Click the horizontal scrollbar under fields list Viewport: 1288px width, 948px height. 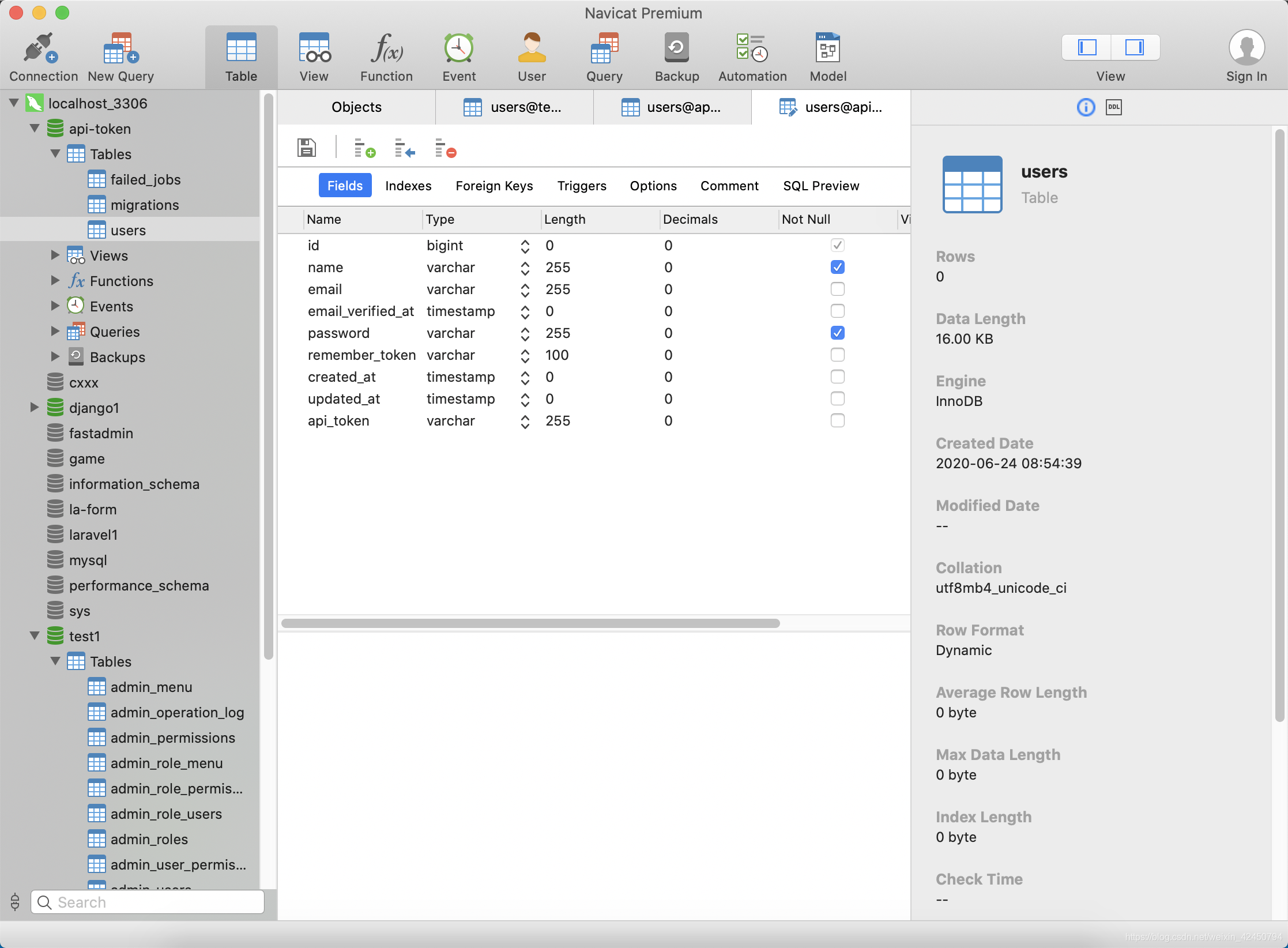click(530, 623)
